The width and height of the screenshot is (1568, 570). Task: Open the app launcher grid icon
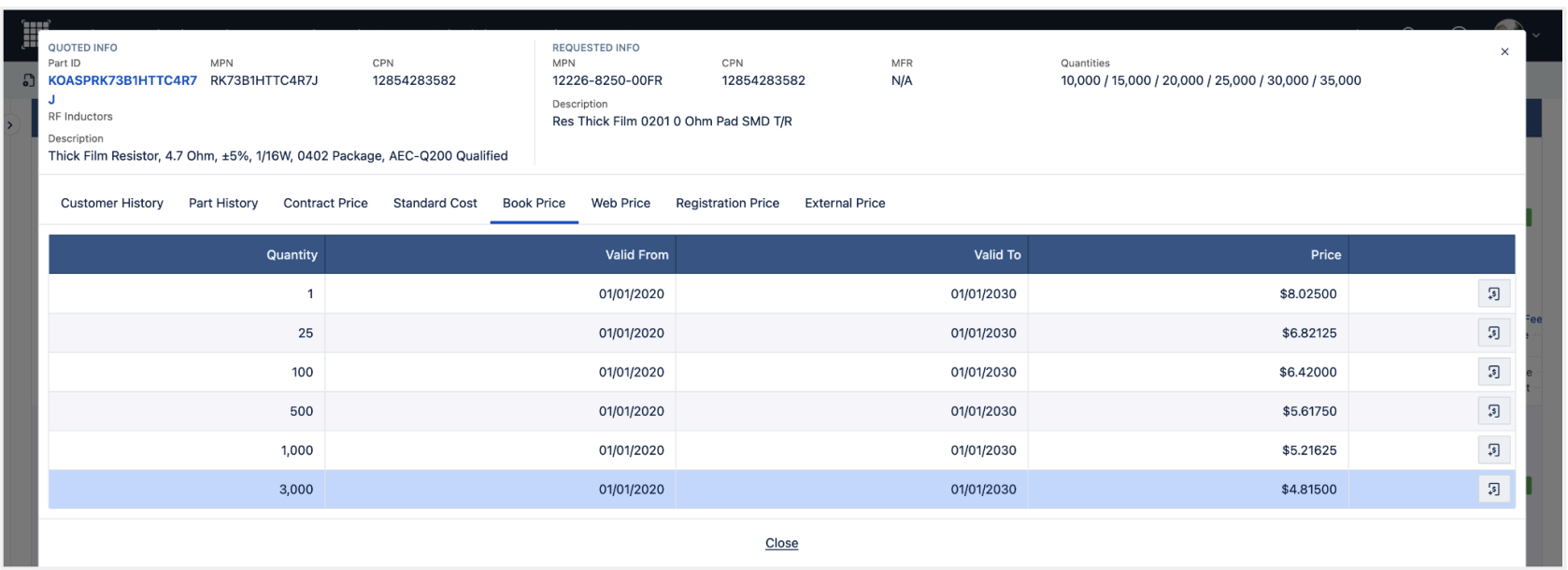pos(35,34)
